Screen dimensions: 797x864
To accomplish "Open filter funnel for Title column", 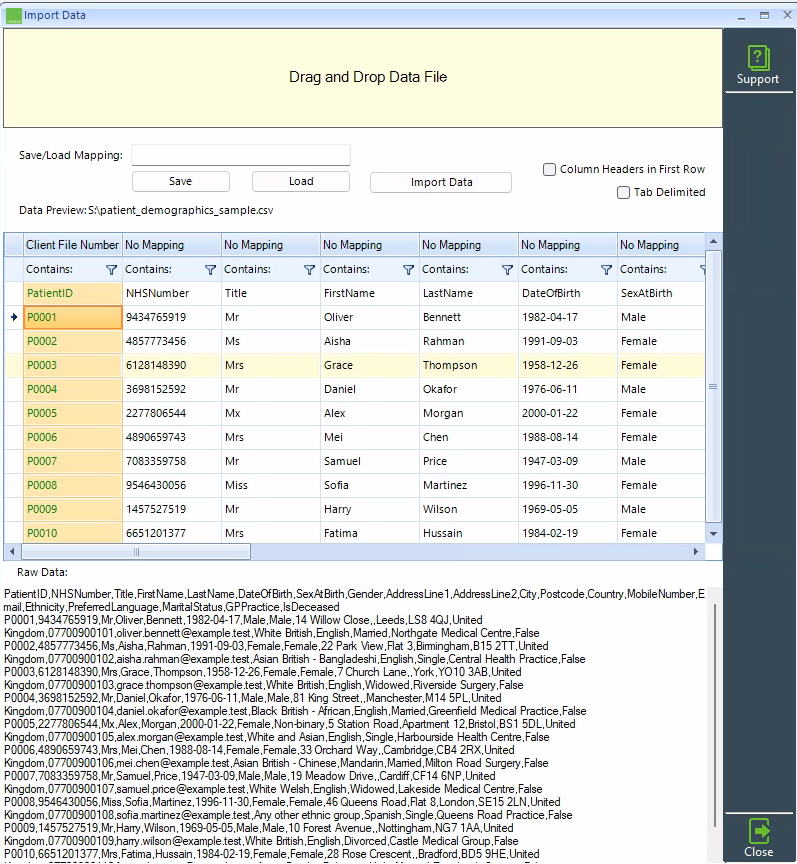I will pyautogui.click(x=310, y=269).
